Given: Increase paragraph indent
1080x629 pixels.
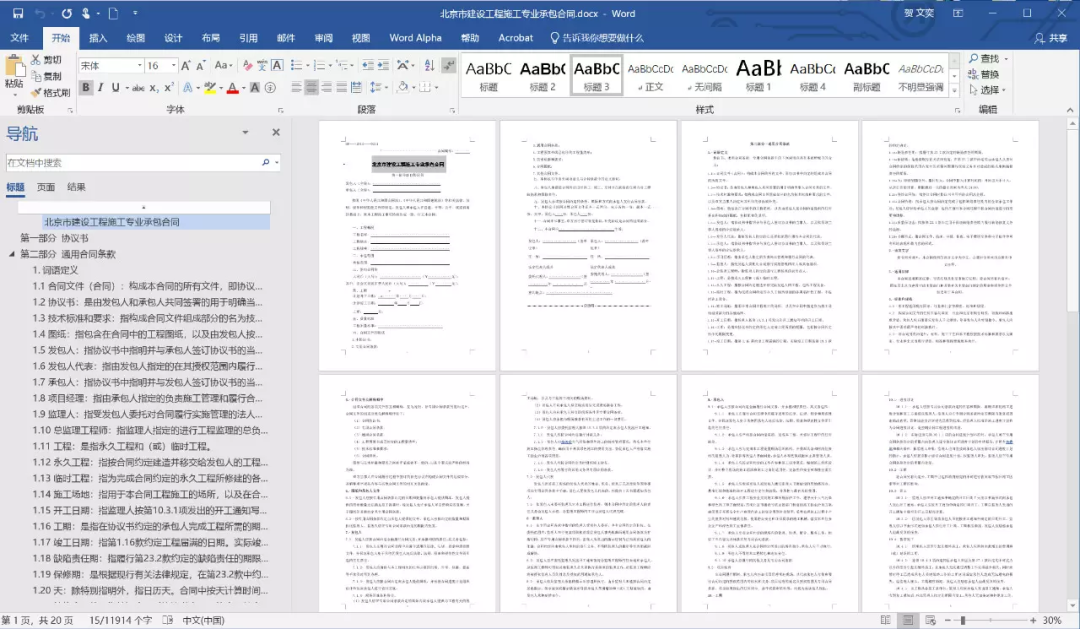Looking at the screenshot, I should click(x=383, y=65).
